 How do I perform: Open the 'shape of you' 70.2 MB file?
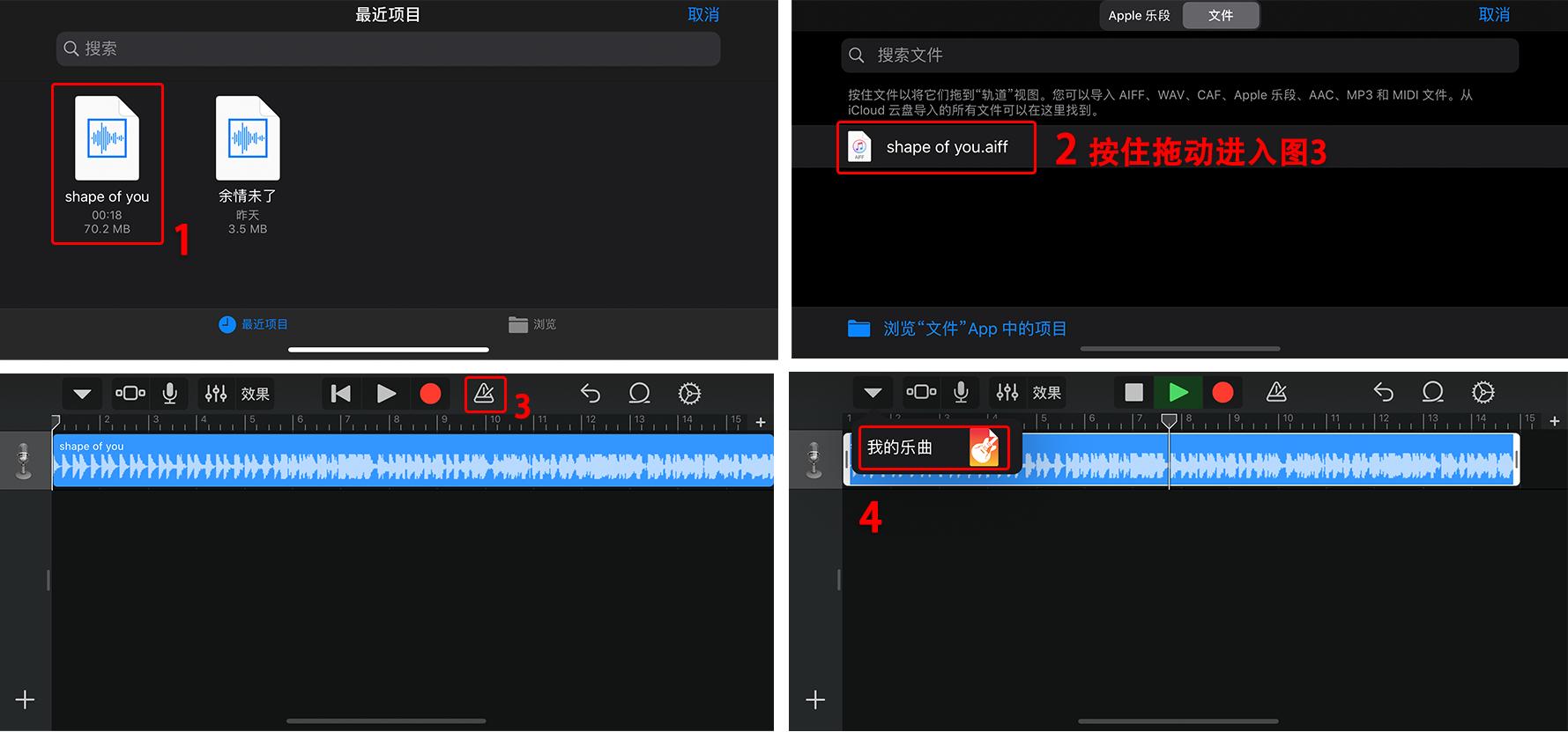tap(107, 164)
